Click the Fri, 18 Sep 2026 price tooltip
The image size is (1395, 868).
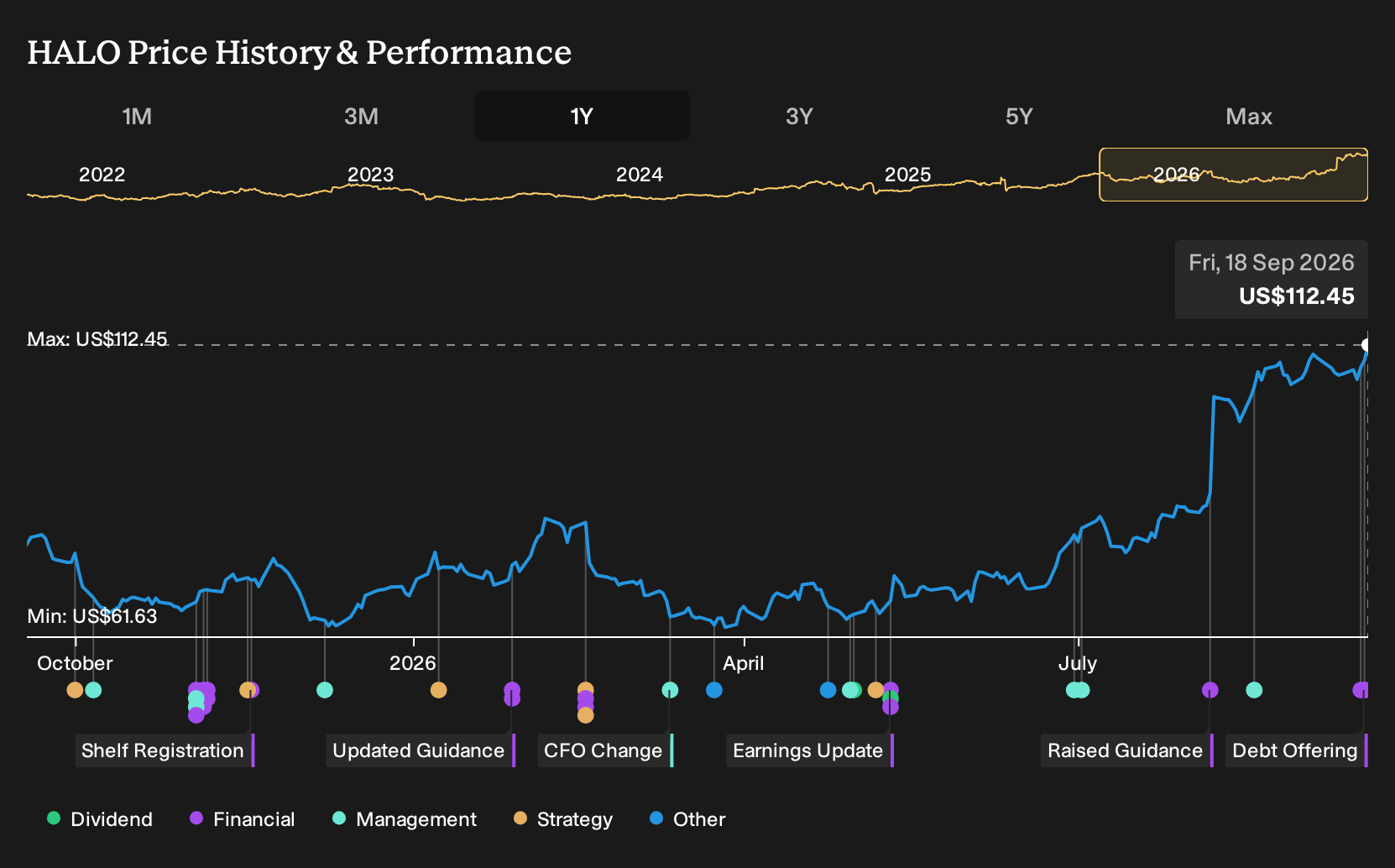pyautogui.click(x=1272, y=280)
